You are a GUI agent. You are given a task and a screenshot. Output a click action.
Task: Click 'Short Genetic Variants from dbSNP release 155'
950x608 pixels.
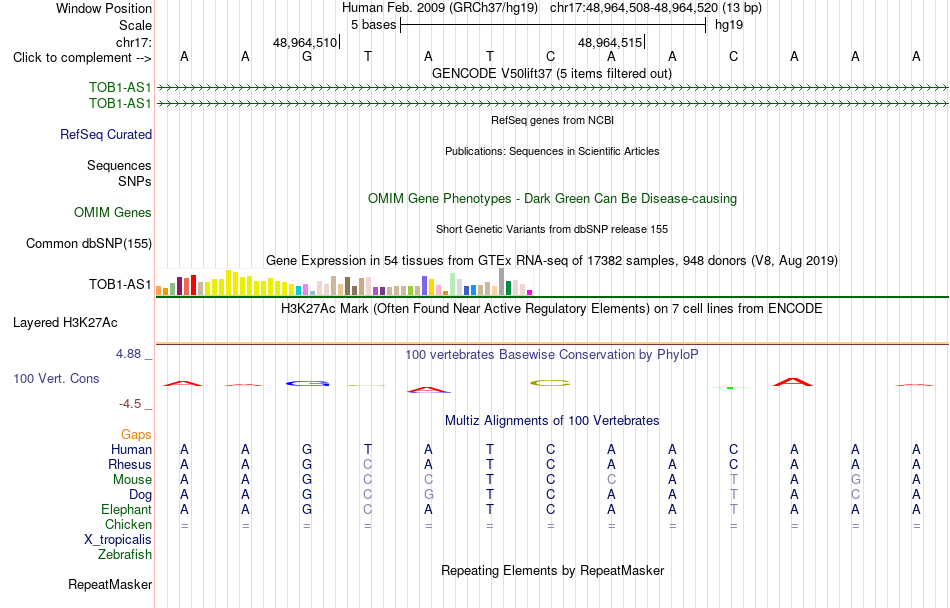552,230
